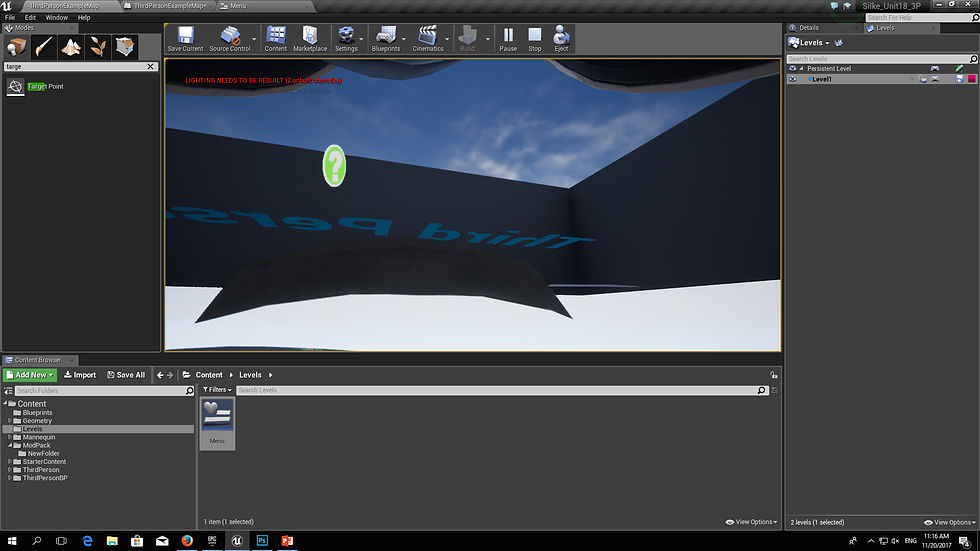Go forward in content browser history
The image size is (980, 551).
click(170, 375)
